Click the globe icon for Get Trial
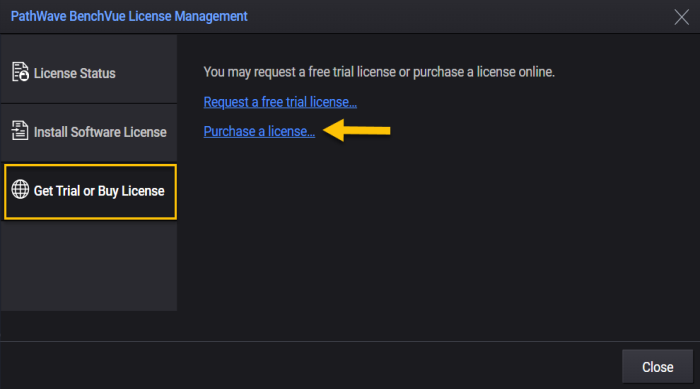Screen dimensions: 700x389 tap(20, 190)
